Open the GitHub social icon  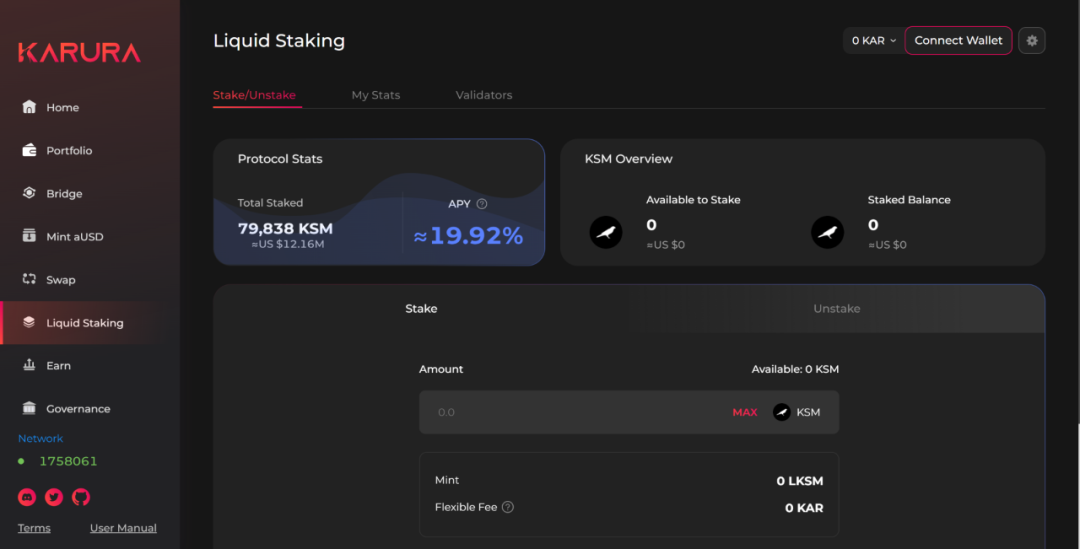81,497
